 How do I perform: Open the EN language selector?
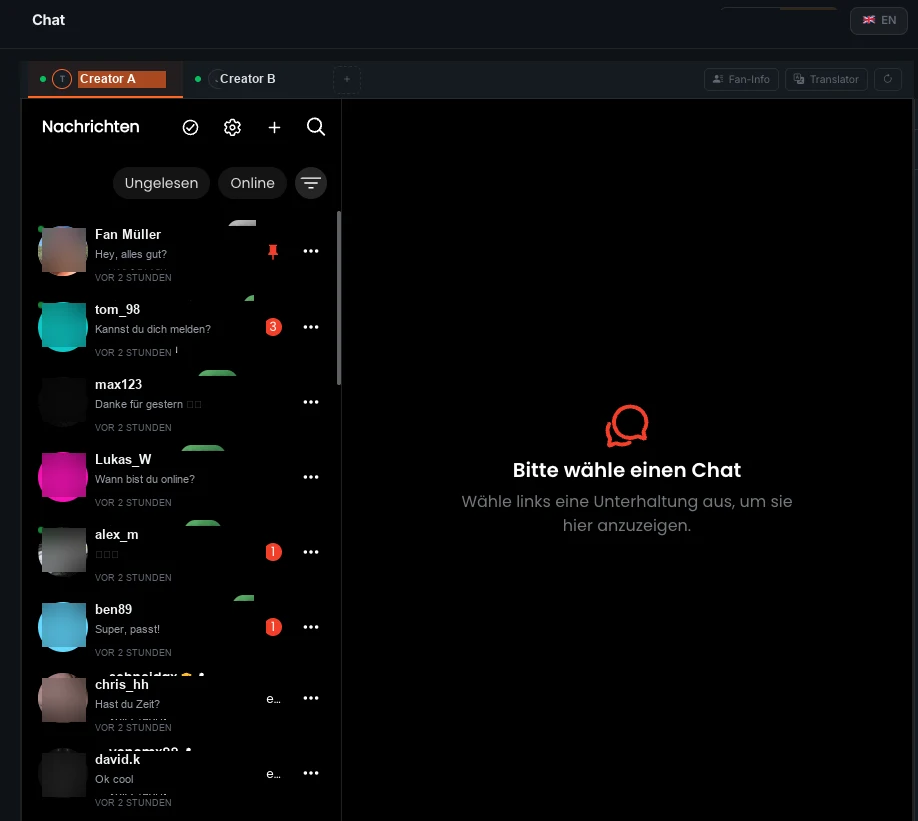878,20
